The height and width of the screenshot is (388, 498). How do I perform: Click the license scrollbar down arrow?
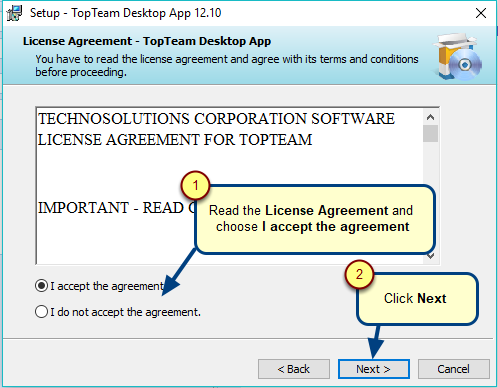click(431, 256)
